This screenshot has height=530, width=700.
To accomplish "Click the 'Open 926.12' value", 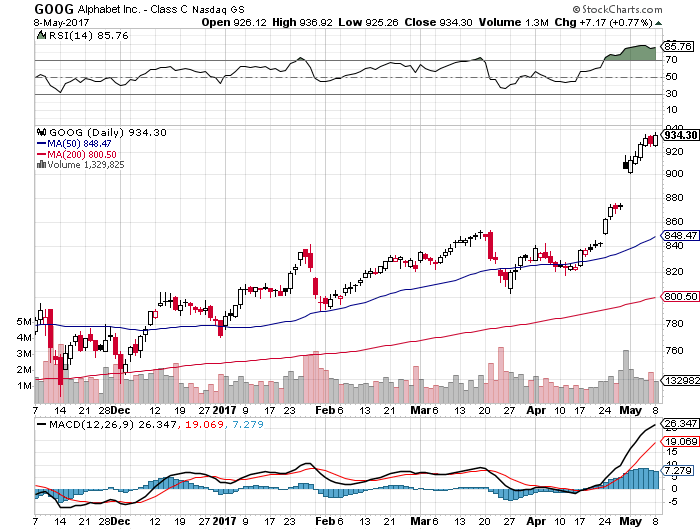I will click(x=233, y=22).
